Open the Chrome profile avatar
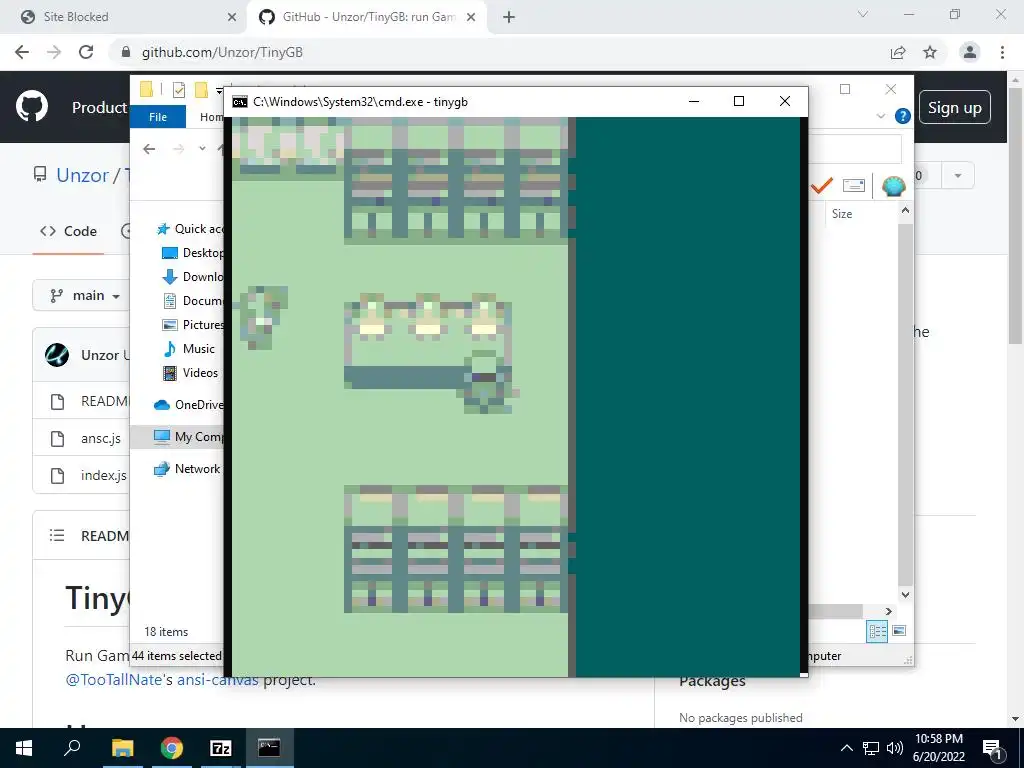This screenshot has height=768, width=1024. 970,52
